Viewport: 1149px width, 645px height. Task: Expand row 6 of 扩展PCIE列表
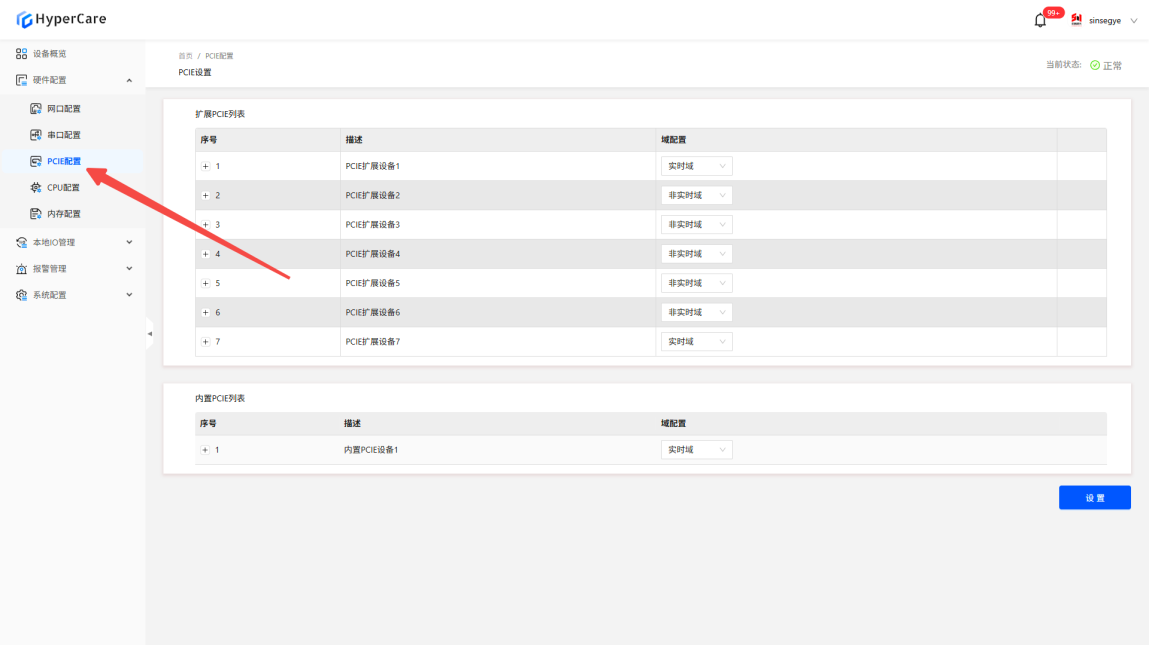click(x=206, y=313)
